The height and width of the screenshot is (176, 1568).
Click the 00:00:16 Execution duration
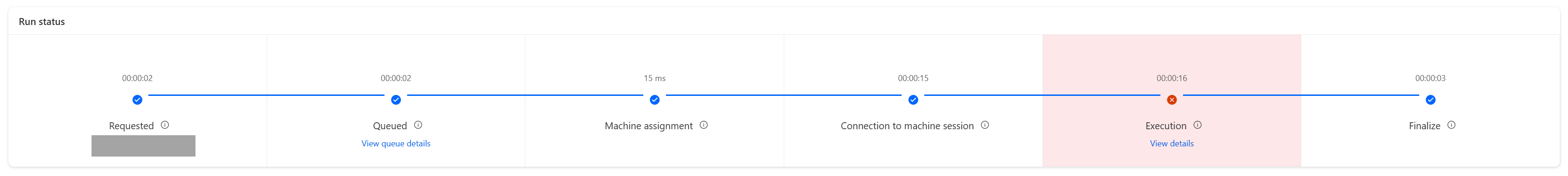point(1172,78)
